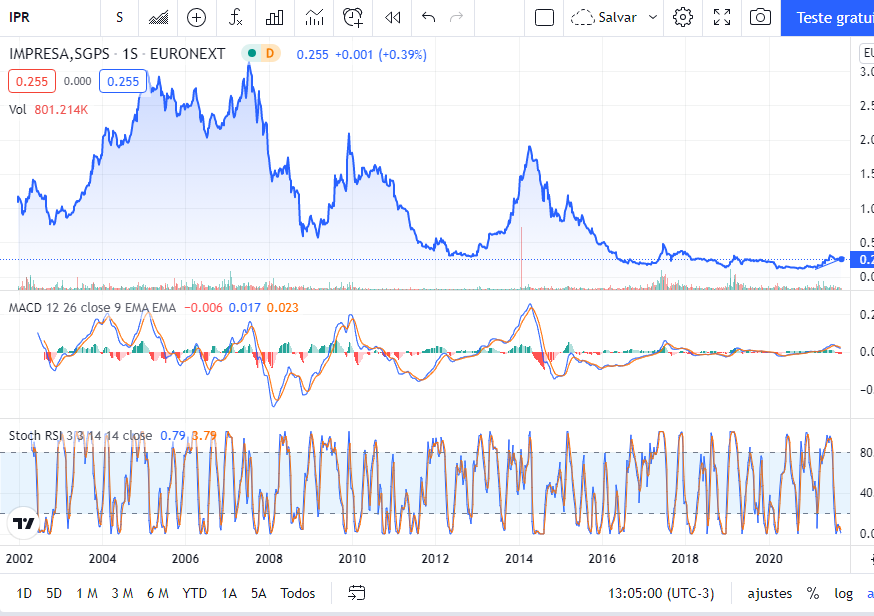The image size is (874, 616).
Task: Click the TradingView logo
Action: tap(23, 523)
